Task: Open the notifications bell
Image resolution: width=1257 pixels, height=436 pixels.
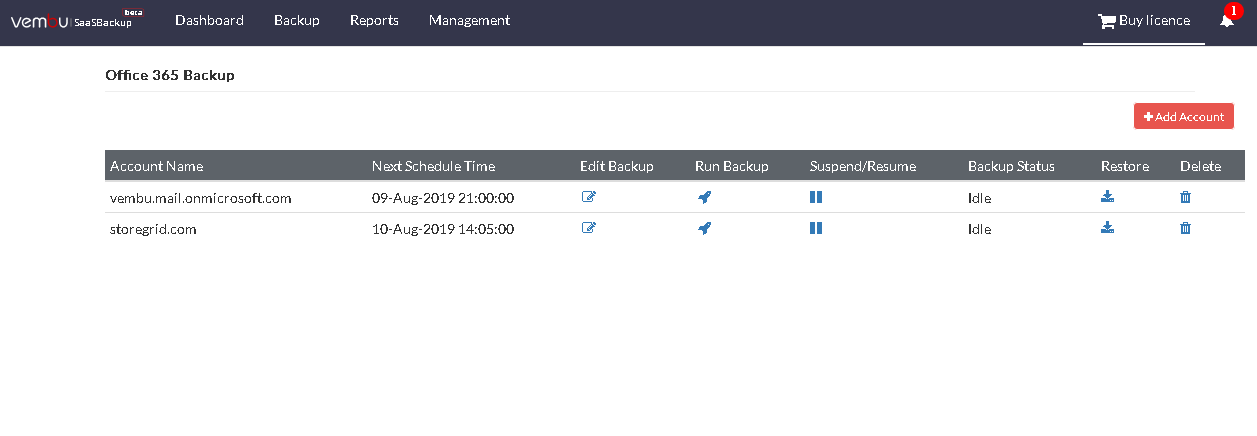Action: (1227, 20)
